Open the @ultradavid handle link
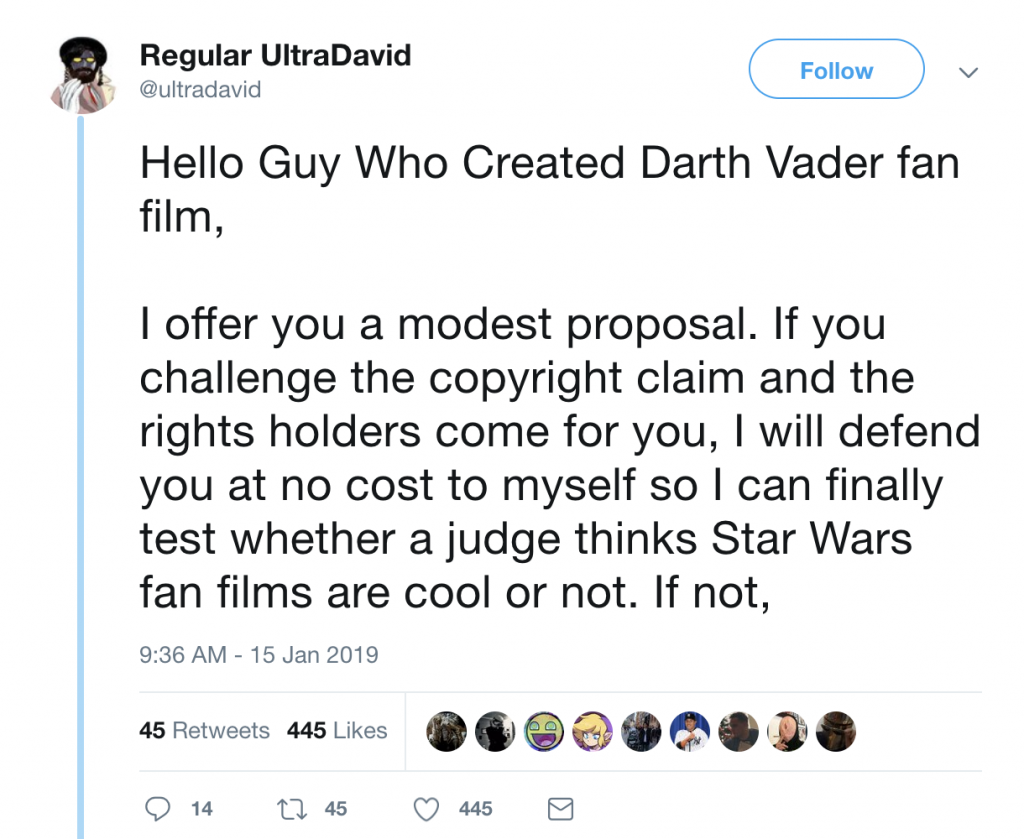Viewport: 1024px width, 839px height. point(200,89)
